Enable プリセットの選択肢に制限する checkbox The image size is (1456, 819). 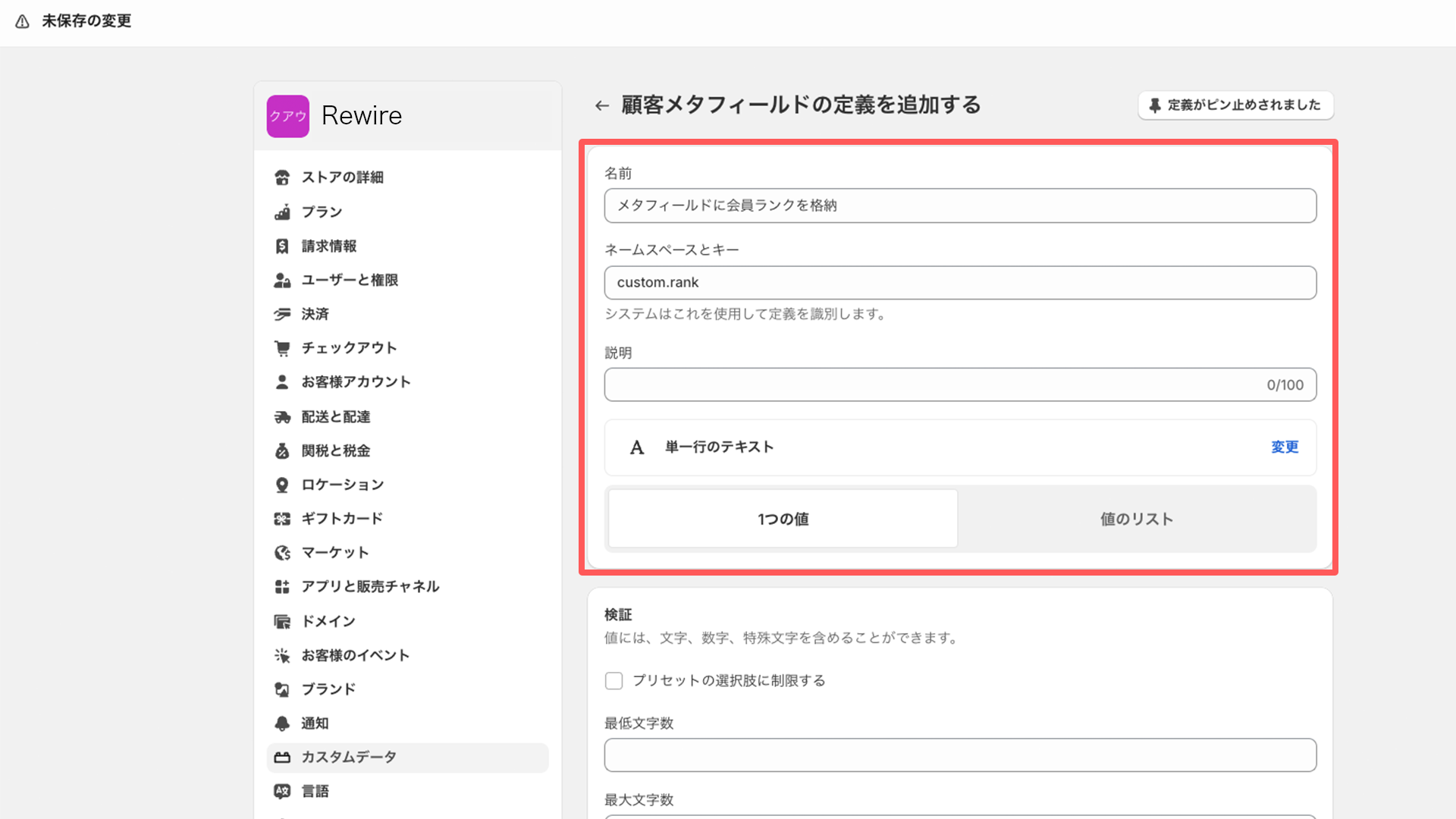(x=613, y=681)
